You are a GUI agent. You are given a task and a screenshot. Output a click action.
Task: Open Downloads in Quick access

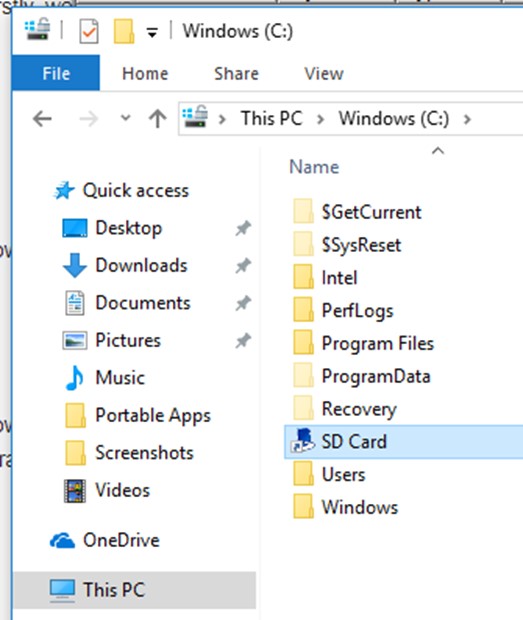[141, 265]
